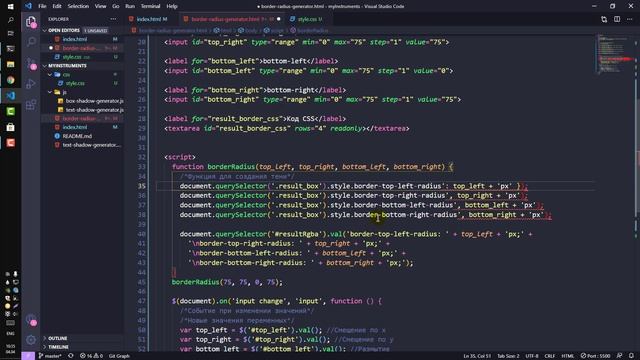Click the body segment in the breadcrumb
This screenshot has width=640, height=360.
(248, 31)
